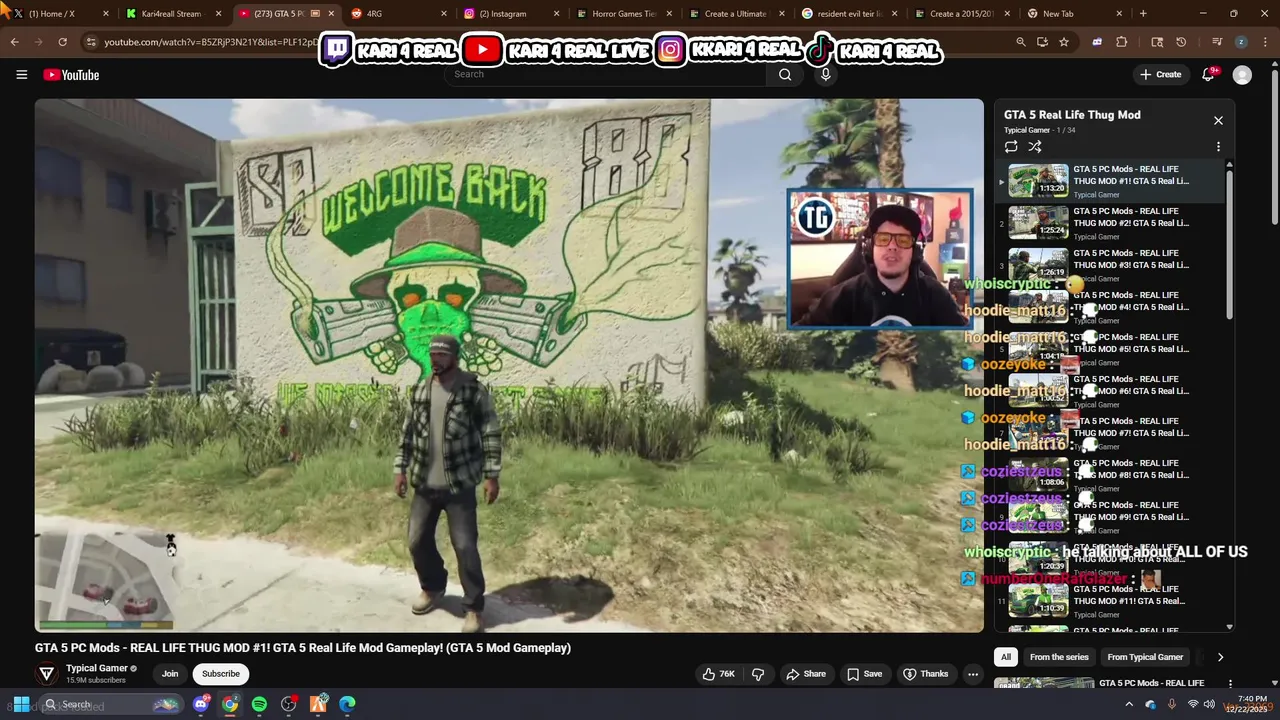Switch to the 'Home / X' tab
The height and width of the screenshot is (720, 1280).
tap(60, 14)
